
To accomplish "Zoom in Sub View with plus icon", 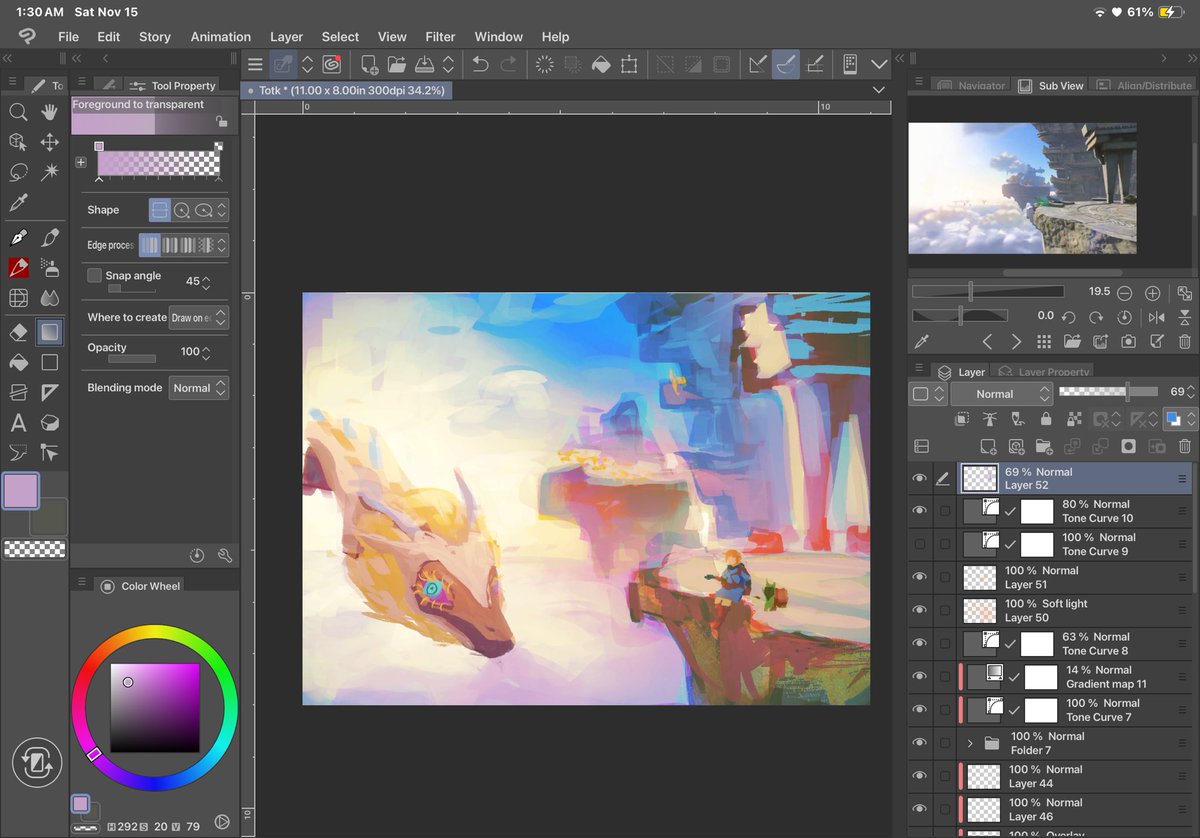I will pyautogui.click(x=1152, y=292).
